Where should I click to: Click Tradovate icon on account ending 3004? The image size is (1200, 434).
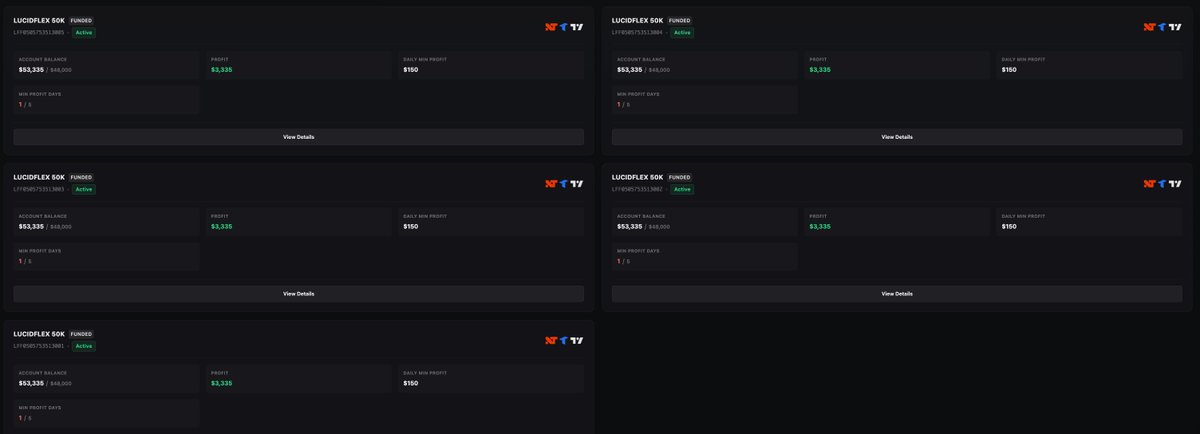click(x=1162, y=27)
